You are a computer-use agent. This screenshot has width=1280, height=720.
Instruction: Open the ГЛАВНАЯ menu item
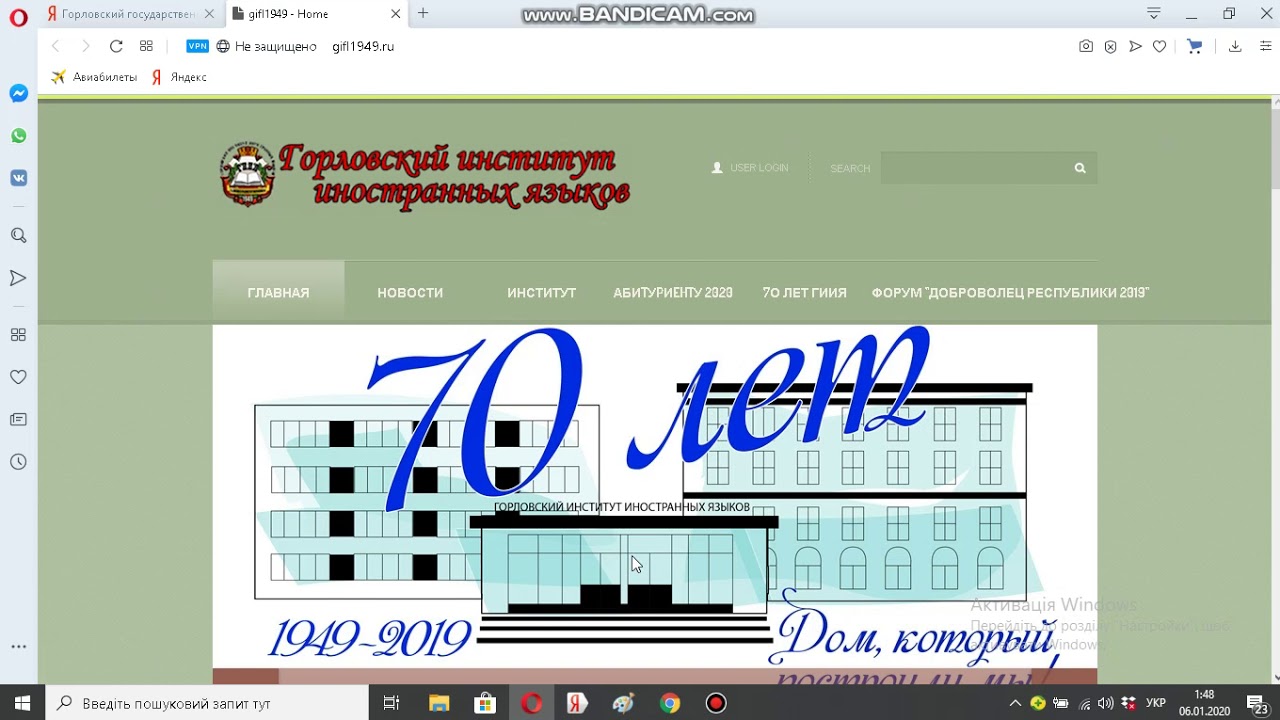point(278,293)
